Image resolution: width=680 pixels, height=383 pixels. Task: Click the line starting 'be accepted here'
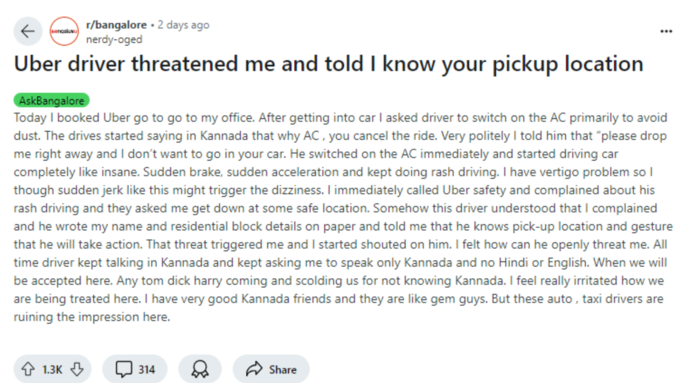tap(339, 281)
